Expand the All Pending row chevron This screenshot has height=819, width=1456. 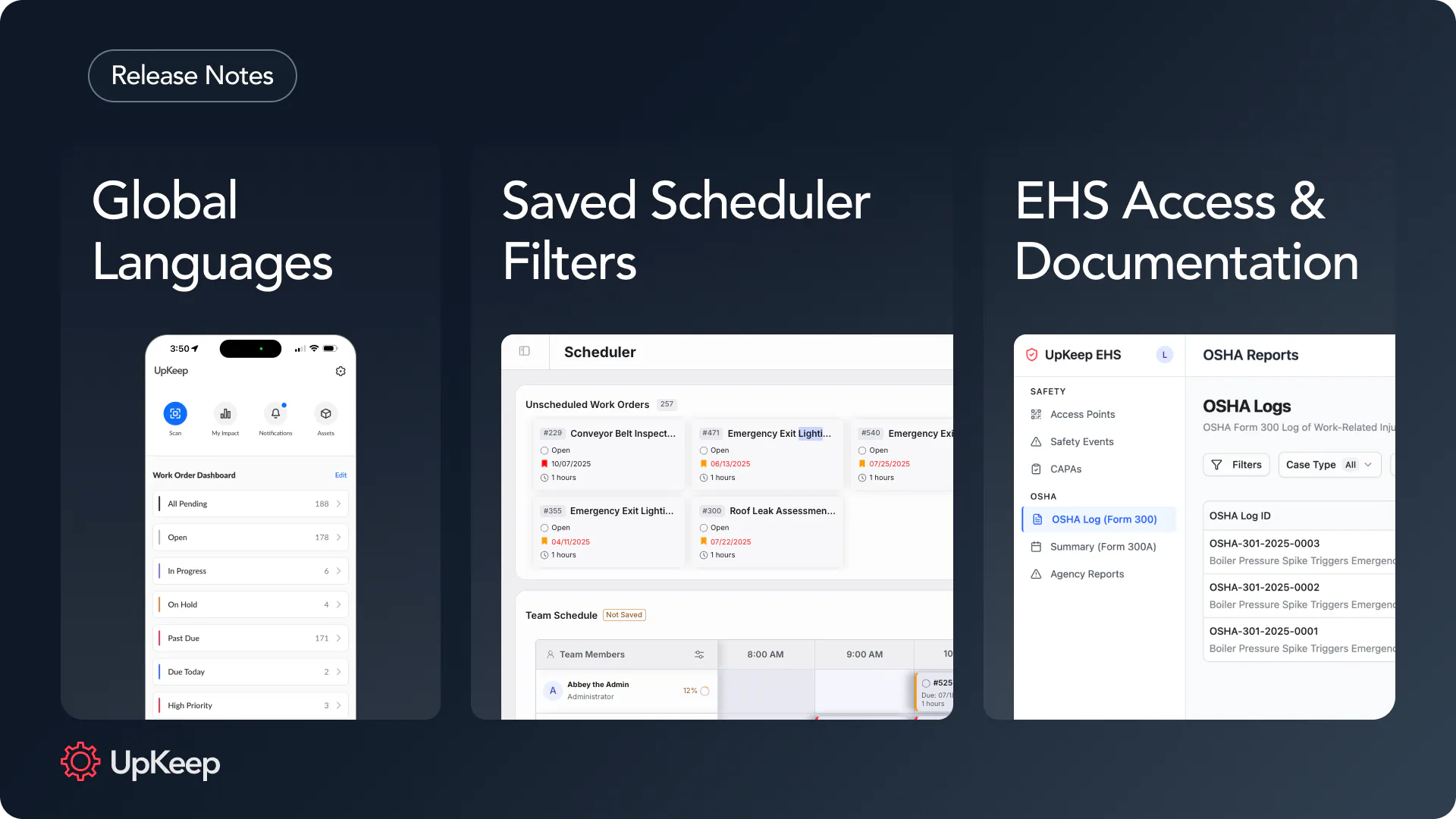[338, 504]
